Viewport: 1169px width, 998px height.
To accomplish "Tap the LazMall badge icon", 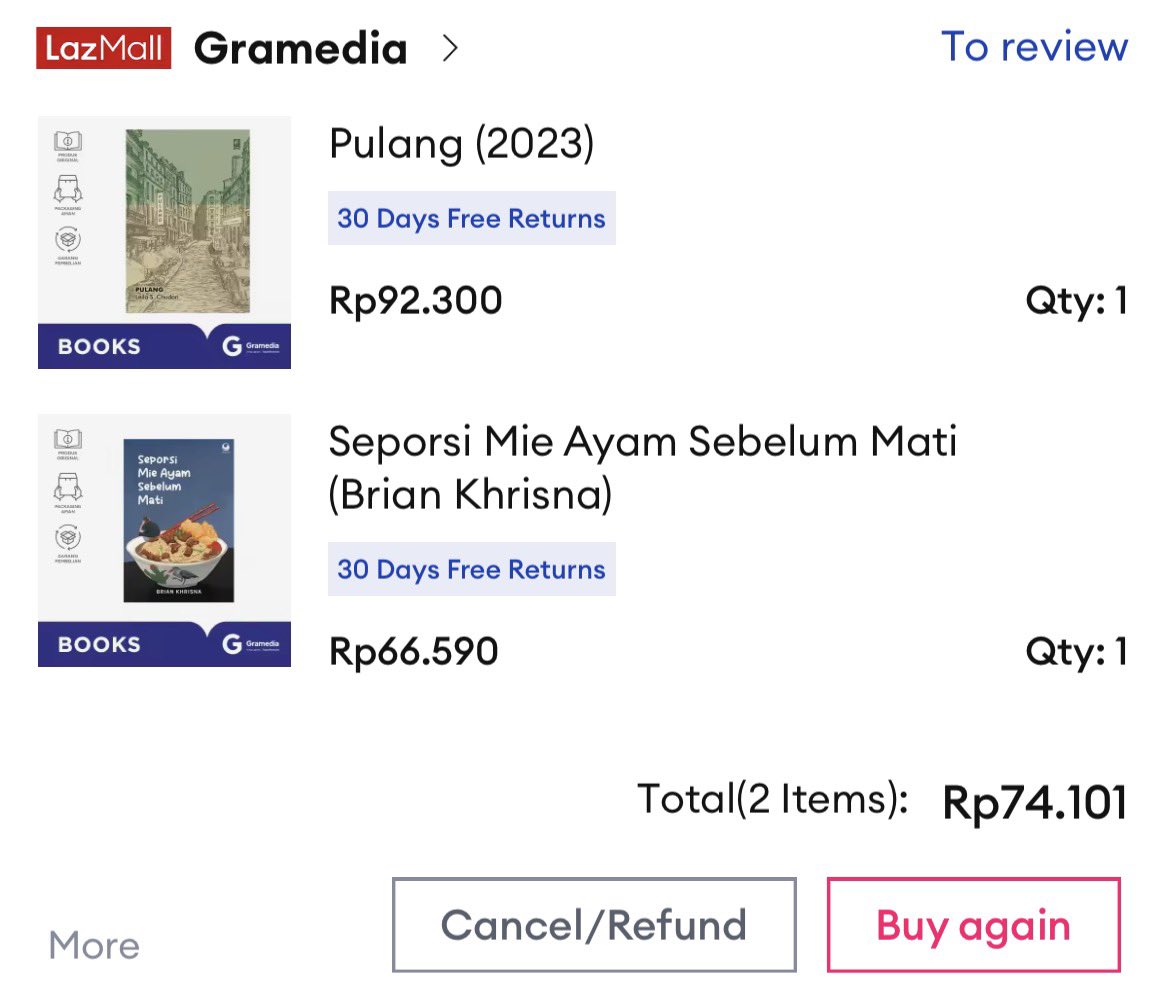I will pos(104,48).
